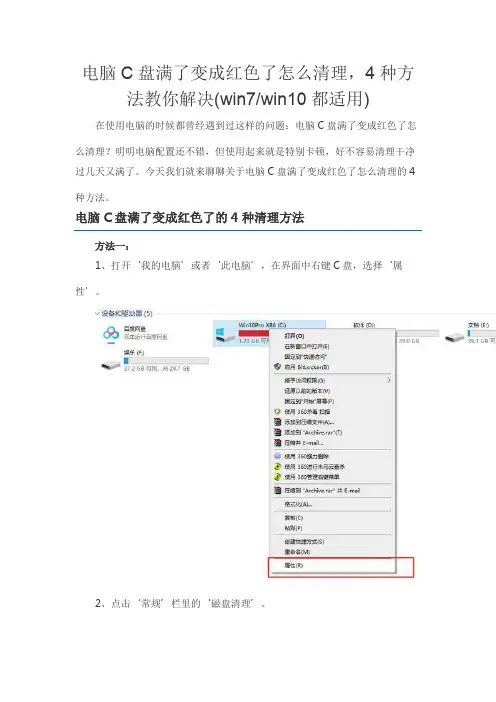Choose 'Pin to Quick access' menu entry
496x702 pixels.
332,356
